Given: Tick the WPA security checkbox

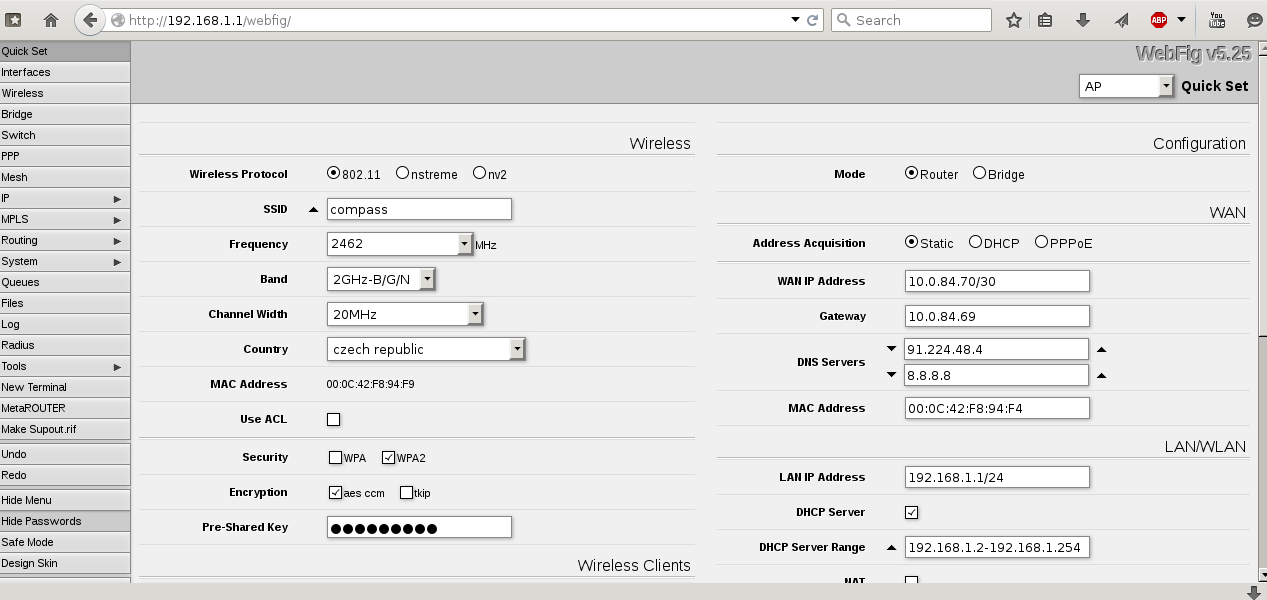Looking at the screenshot, I should (335, 458).
